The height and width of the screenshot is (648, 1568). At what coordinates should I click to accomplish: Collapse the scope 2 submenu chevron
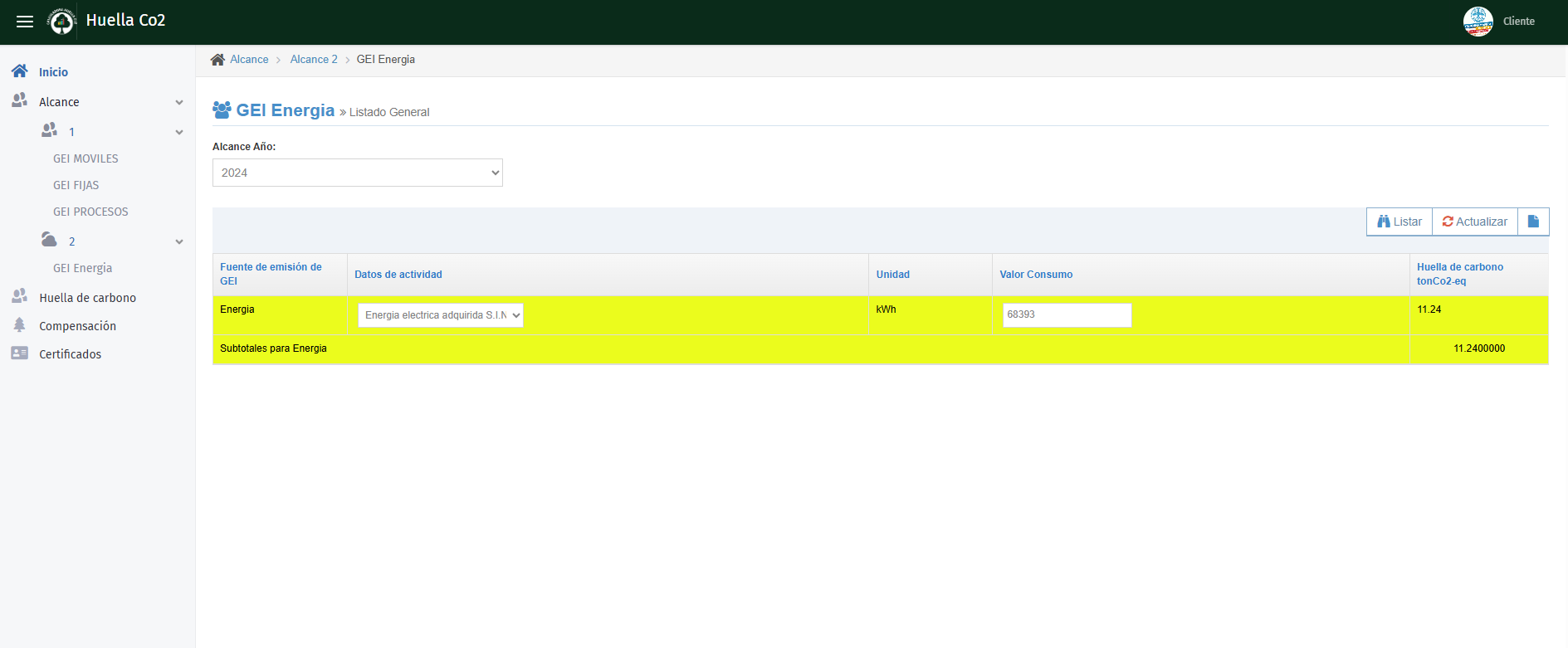click(x=178, y=241)
